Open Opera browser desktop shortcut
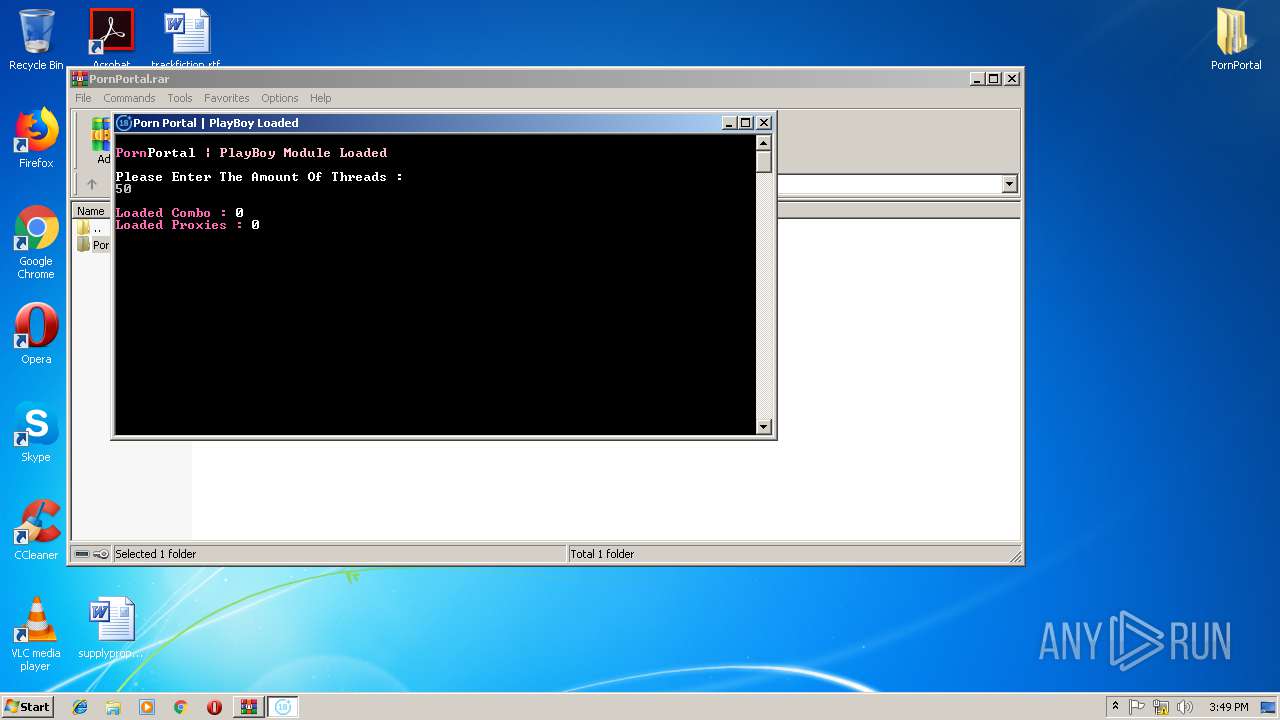The image size is (1280, 720). tap(36, 333)
